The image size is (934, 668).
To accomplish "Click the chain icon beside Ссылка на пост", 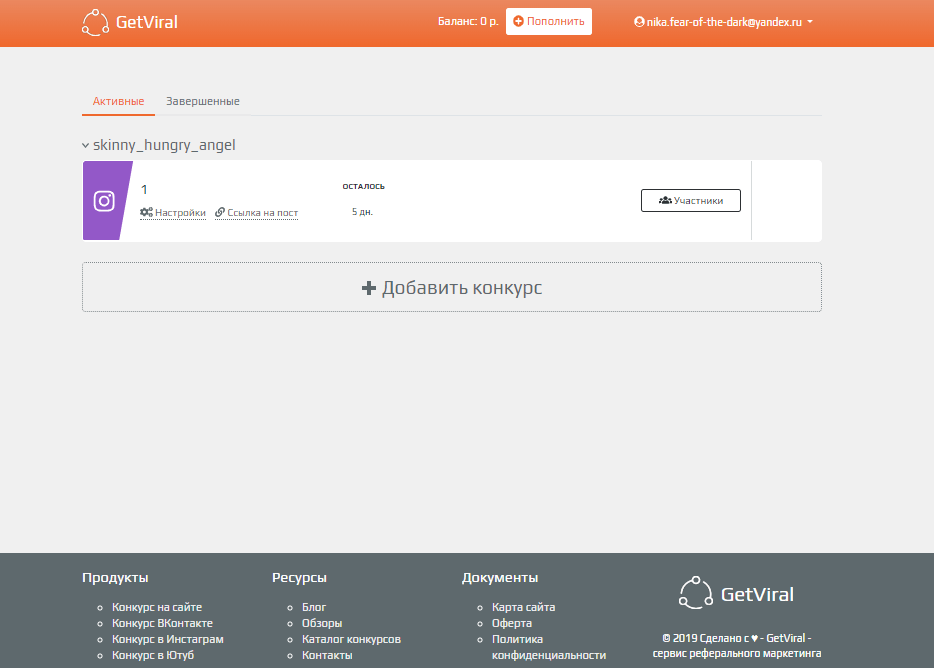I will [220, 212].
